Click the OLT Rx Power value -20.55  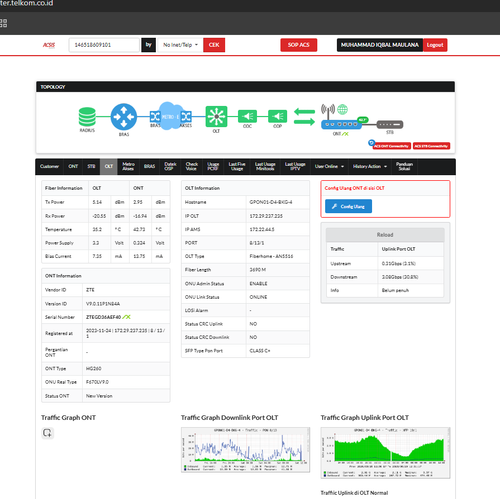click(x=99, y=216)
